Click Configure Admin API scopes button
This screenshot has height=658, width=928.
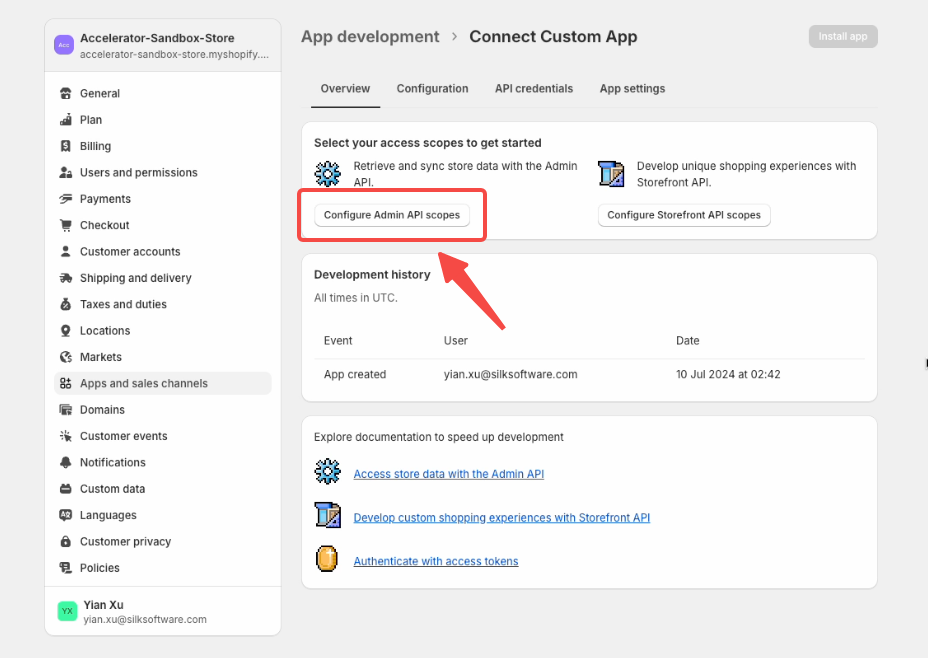(392, 215)
